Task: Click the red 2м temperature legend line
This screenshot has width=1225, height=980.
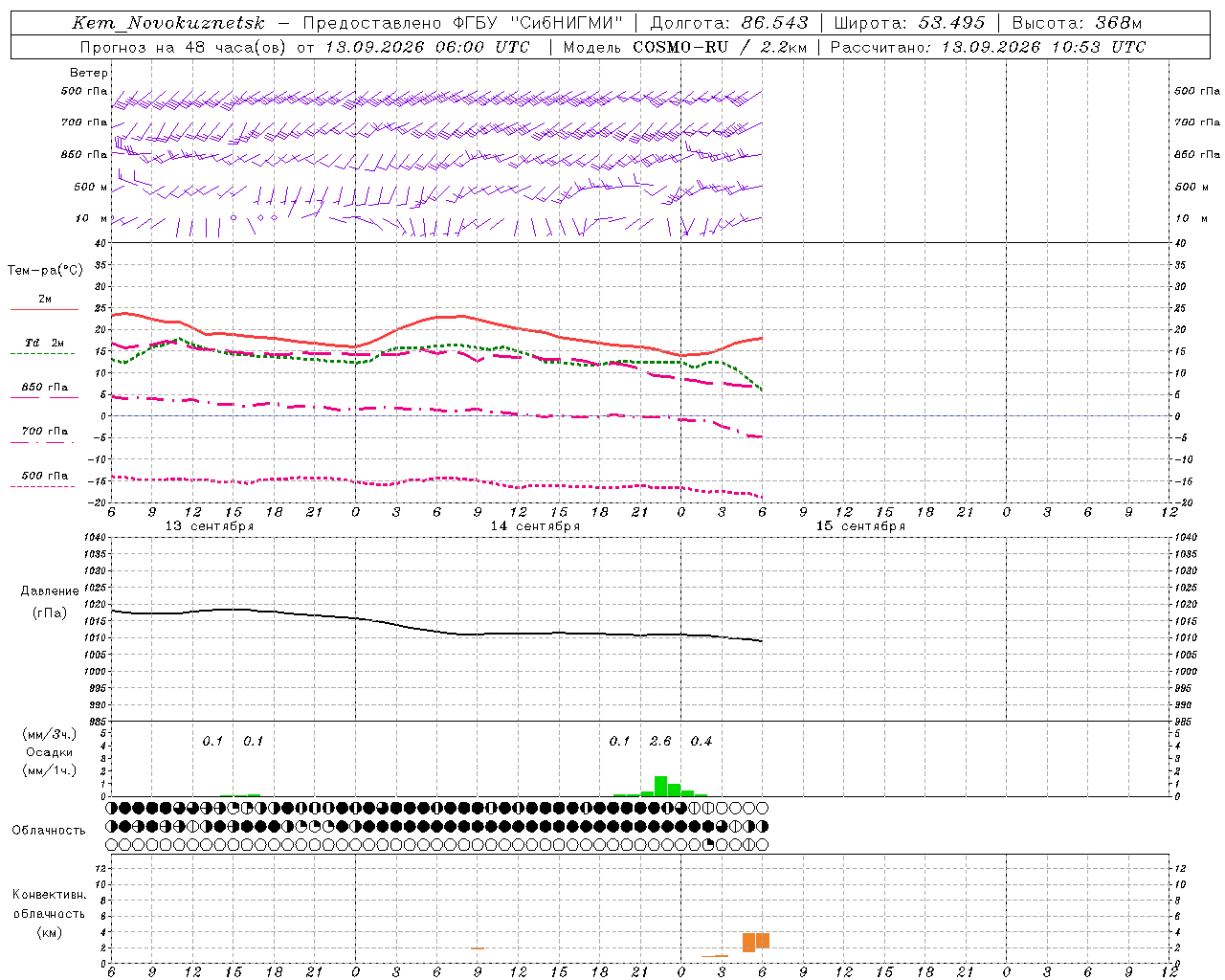Action: coord(44,309)
